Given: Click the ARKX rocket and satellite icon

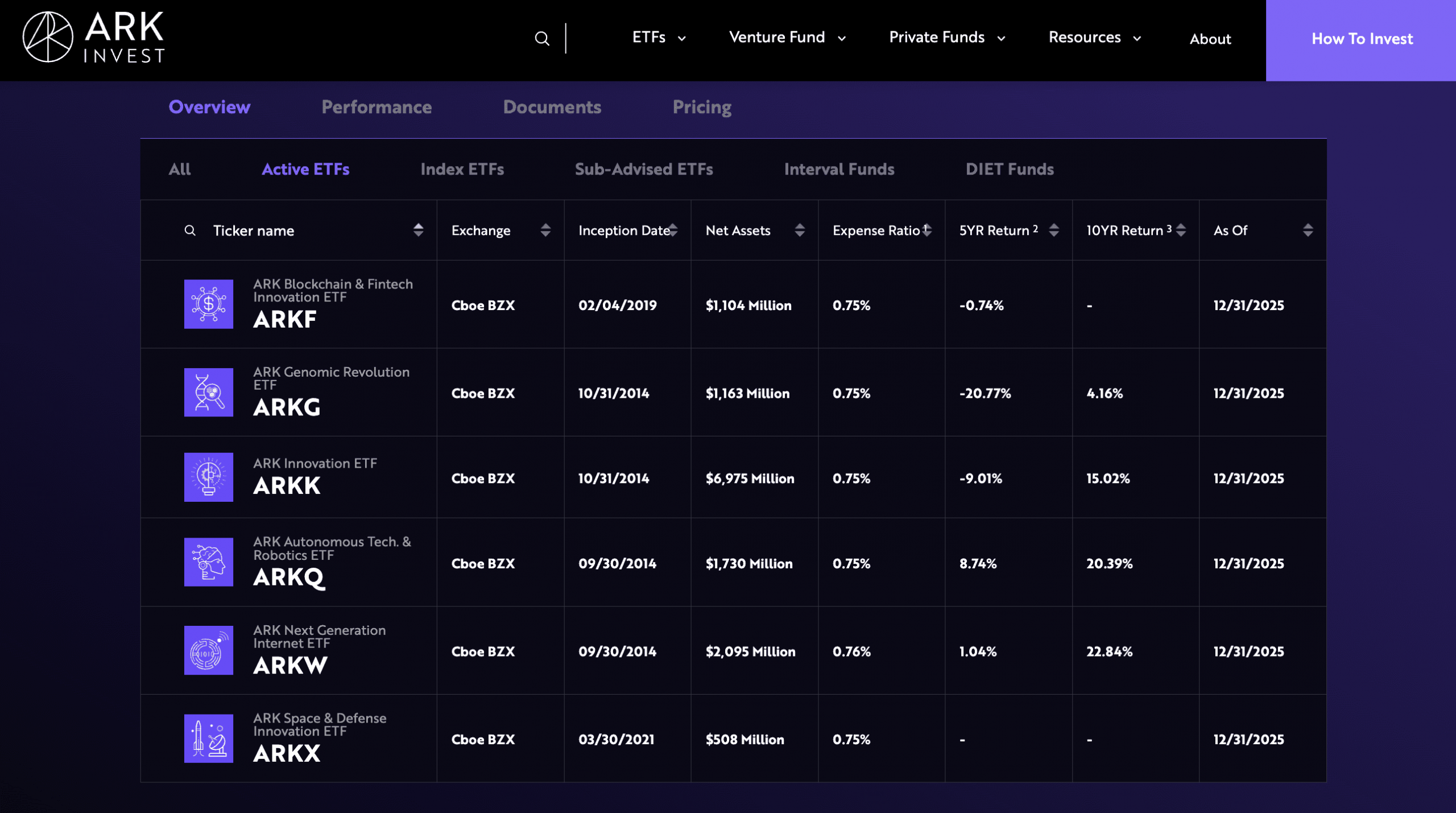Looking at the screenshot, I should (x=209, y=738).
